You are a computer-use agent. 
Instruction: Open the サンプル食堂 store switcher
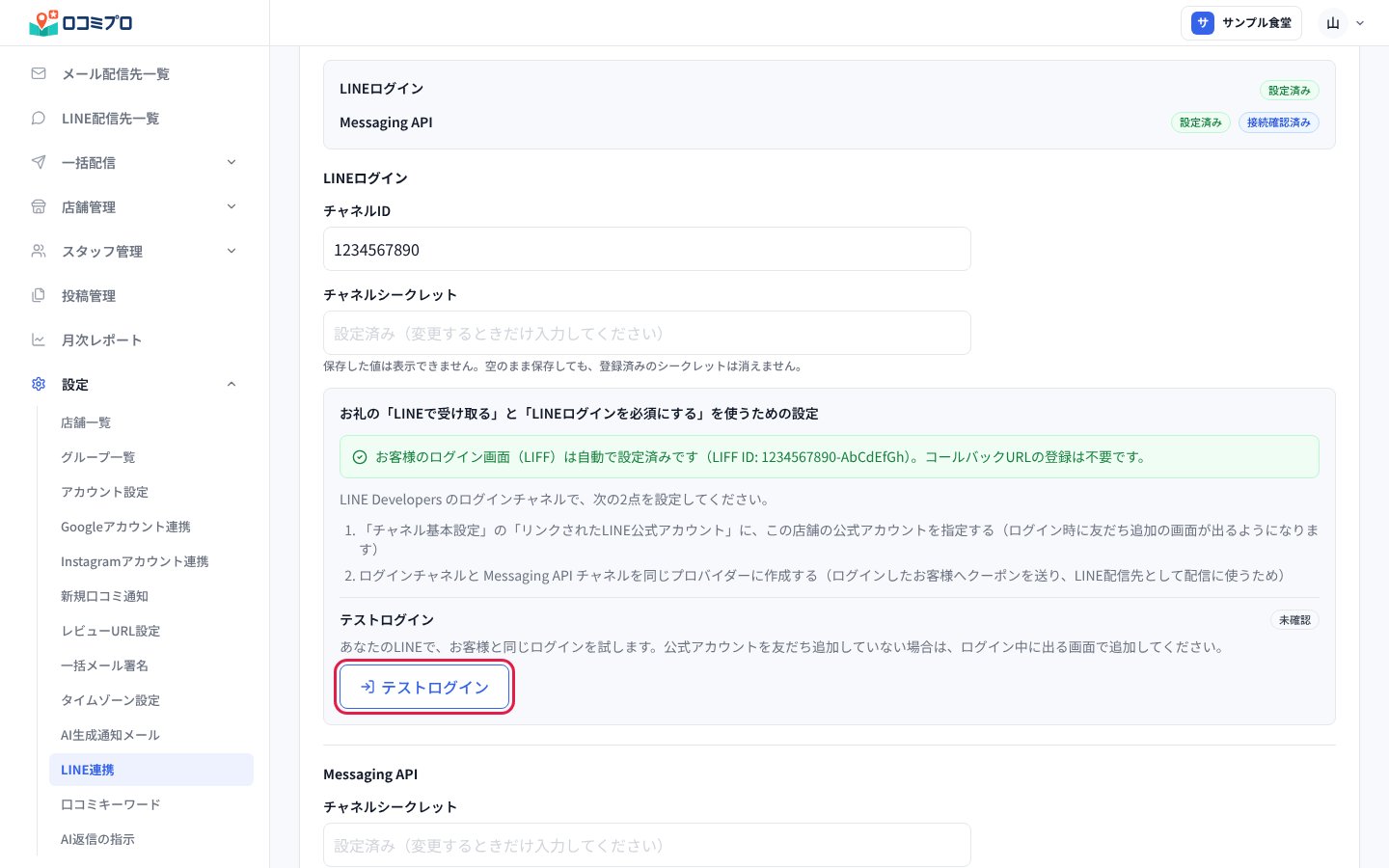click(1241, 23)
